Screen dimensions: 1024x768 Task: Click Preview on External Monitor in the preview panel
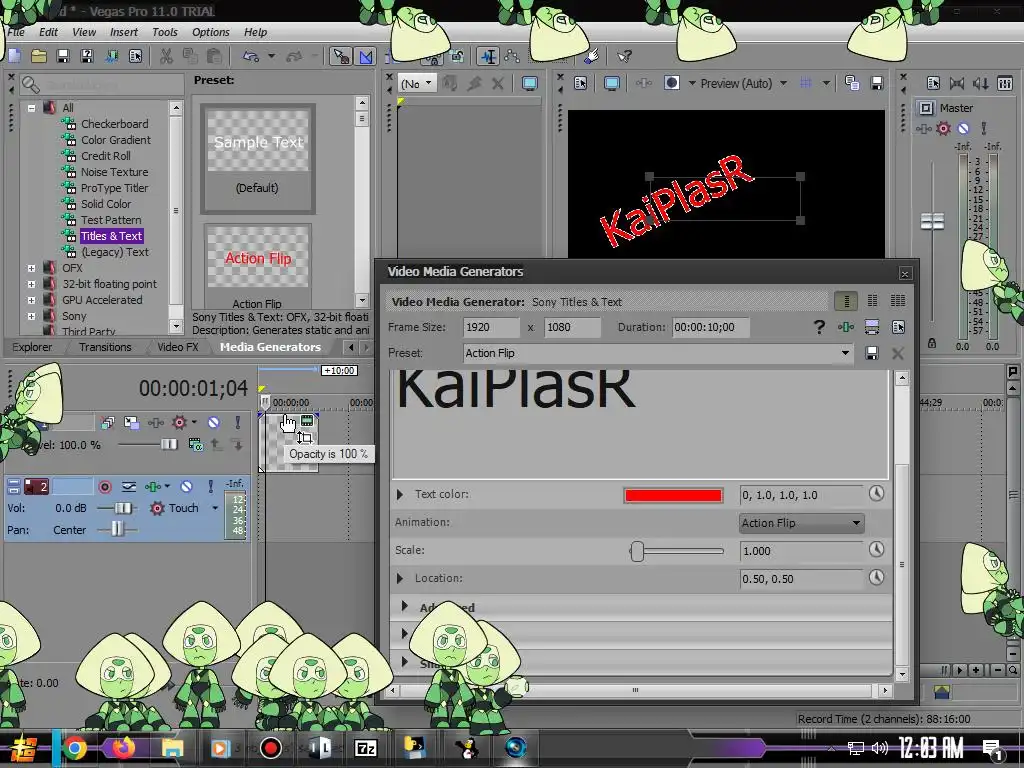(x=611, y=83)
